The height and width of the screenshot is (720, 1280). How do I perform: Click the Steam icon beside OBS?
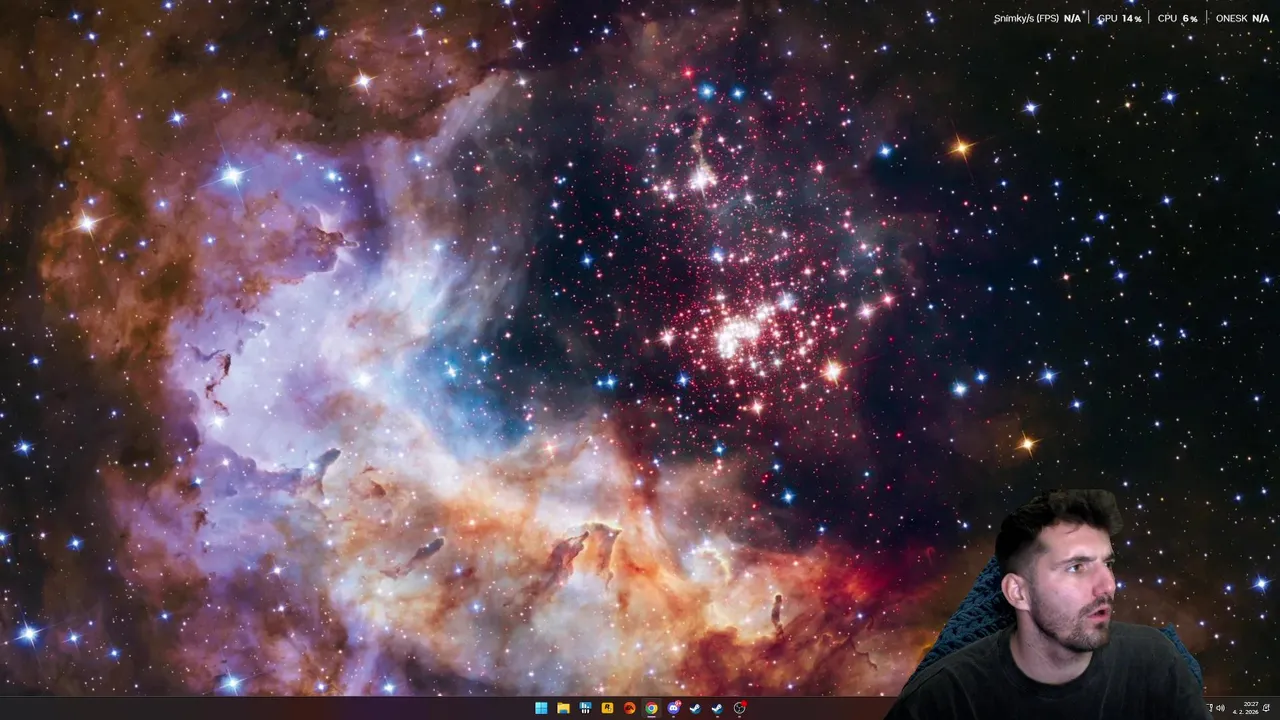click(x=717, y=708)
